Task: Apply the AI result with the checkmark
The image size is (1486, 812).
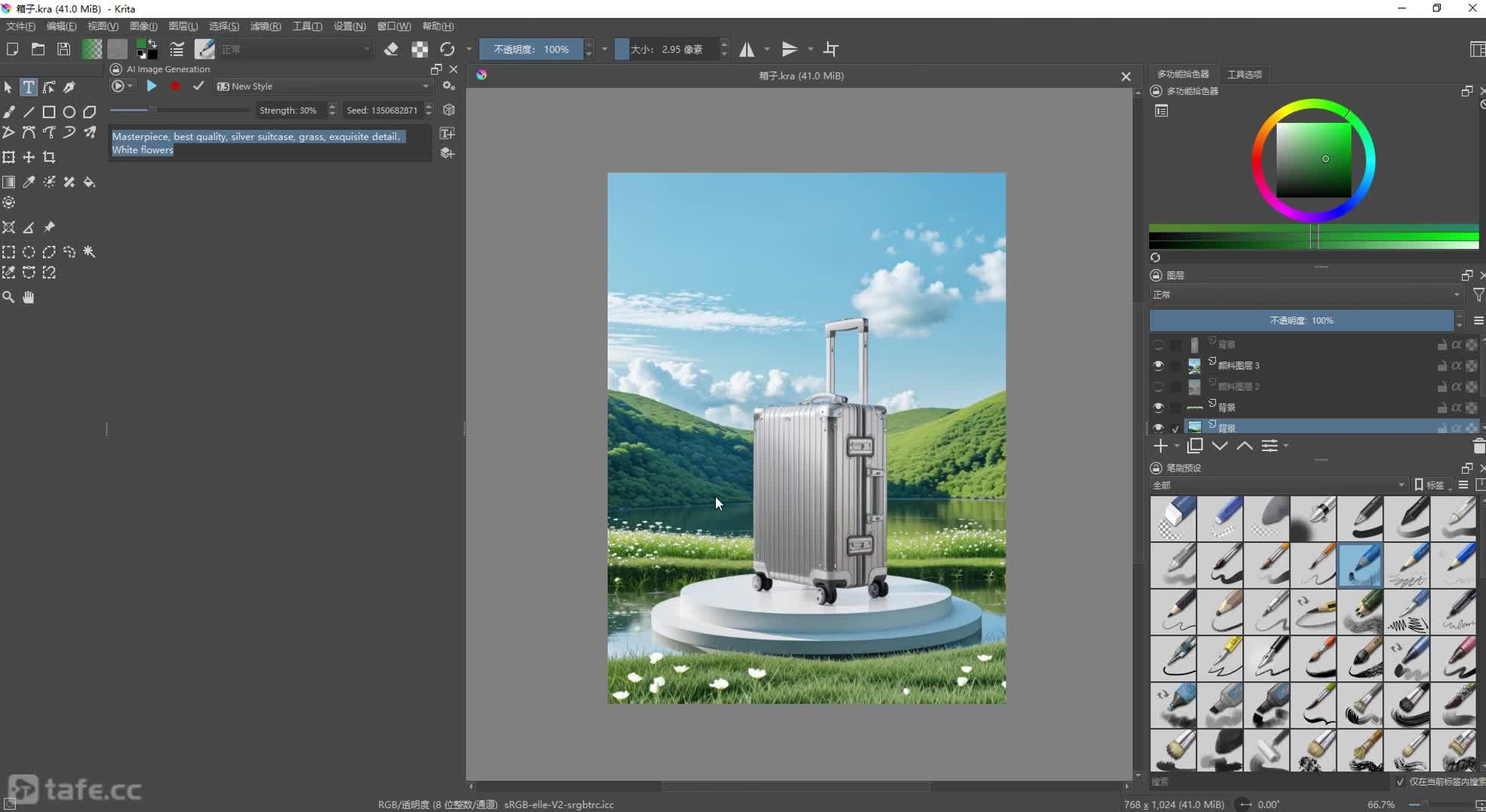Action: [198, 86]
